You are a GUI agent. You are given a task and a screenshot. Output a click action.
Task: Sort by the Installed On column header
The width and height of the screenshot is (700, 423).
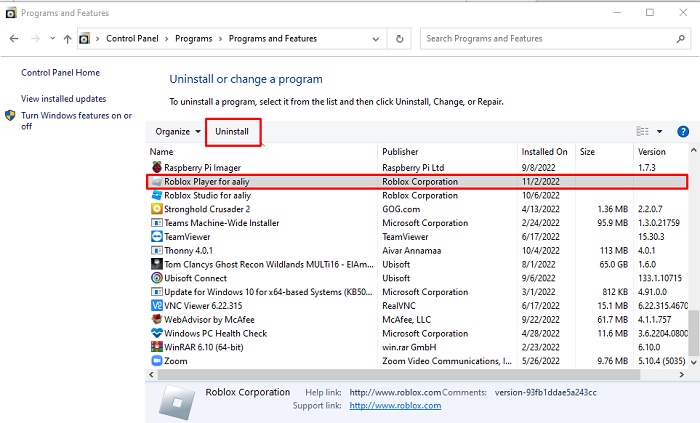coord(546,152)
